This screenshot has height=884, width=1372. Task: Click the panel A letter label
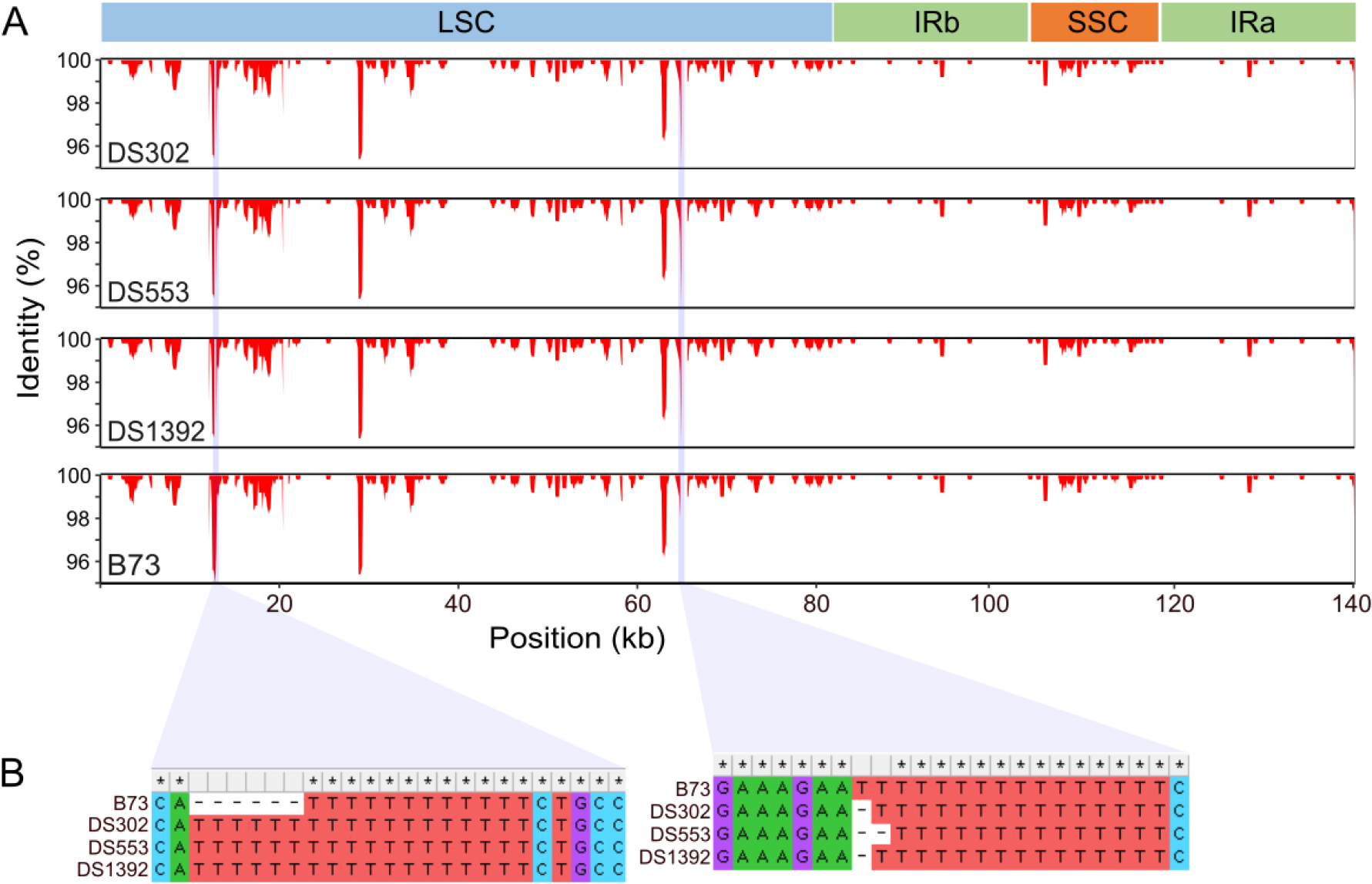tap(15, 22)
